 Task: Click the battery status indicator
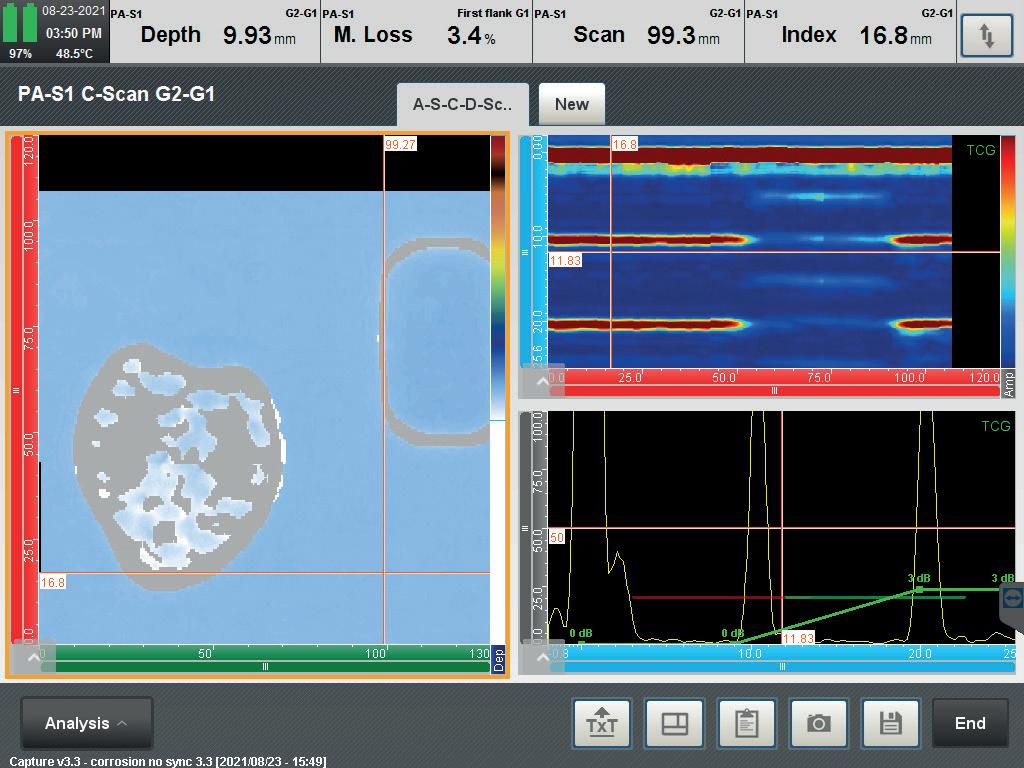tap(20, 24)
